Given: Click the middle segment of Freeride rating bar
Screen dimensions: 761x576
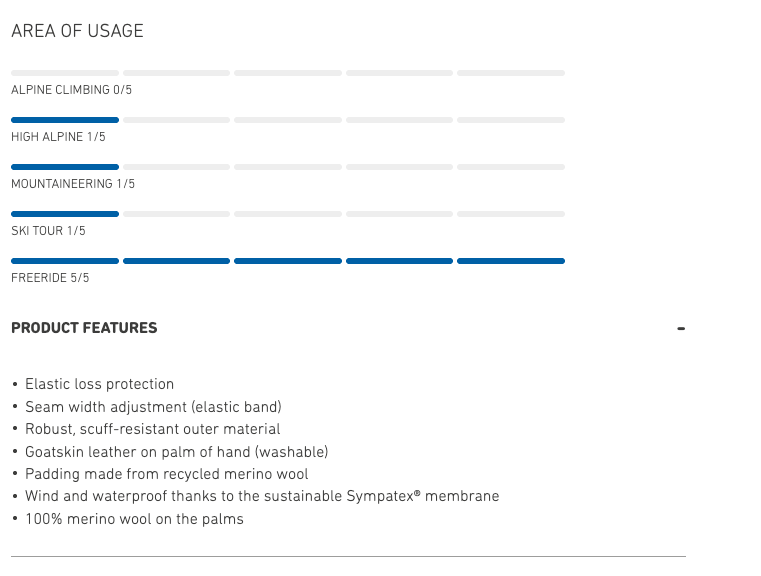Looking at the screenshot, I should [x=288, y=261].
